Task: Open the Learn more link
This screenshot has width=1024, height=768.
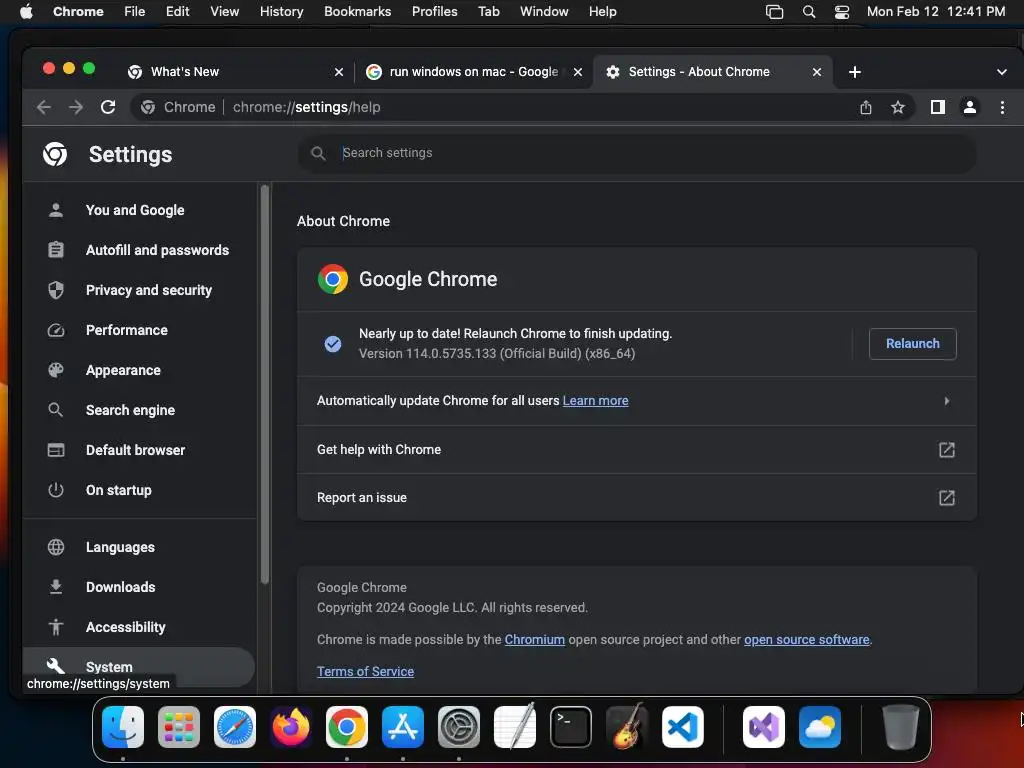Action: (x=596, y=400)
